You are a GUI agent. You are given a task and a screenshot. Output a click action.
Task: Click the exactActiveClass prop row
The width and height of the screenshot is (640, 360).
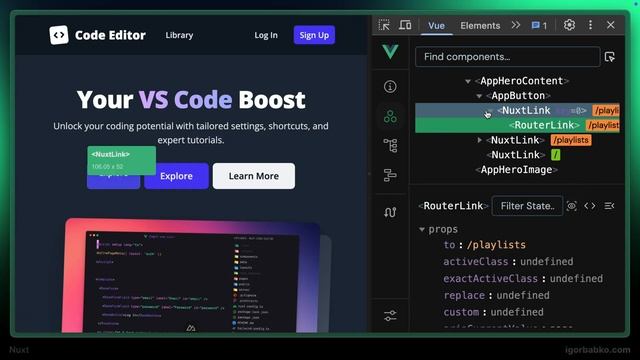(x=523, y=278)
